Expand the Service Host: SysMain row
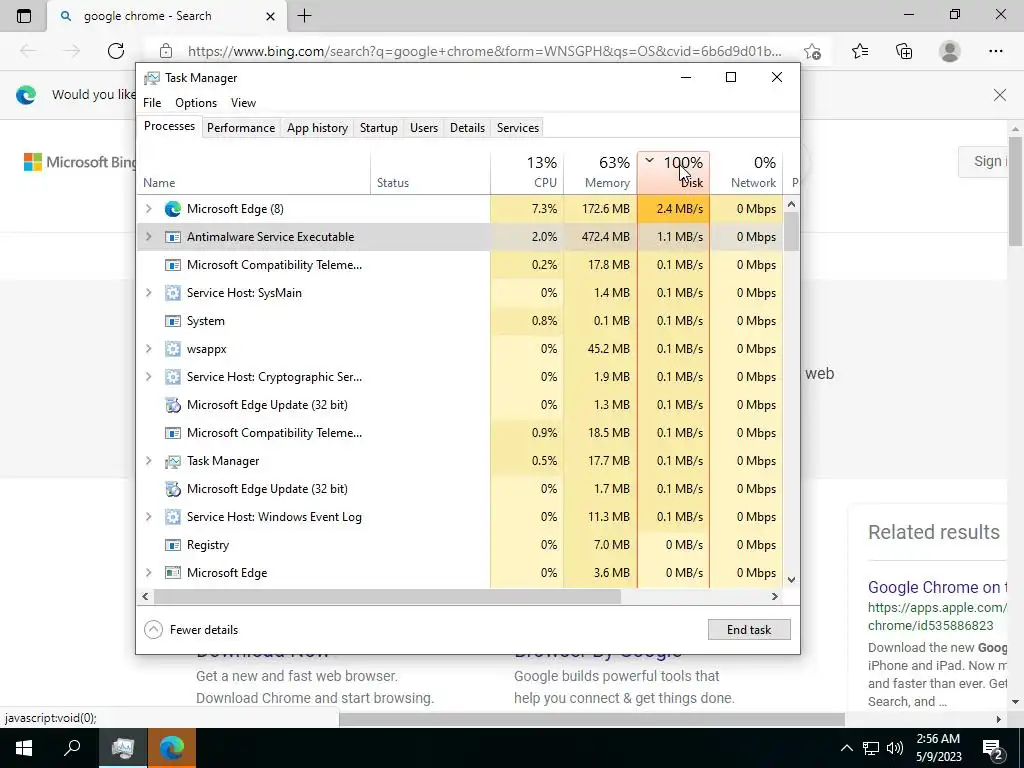 point(148,293)
